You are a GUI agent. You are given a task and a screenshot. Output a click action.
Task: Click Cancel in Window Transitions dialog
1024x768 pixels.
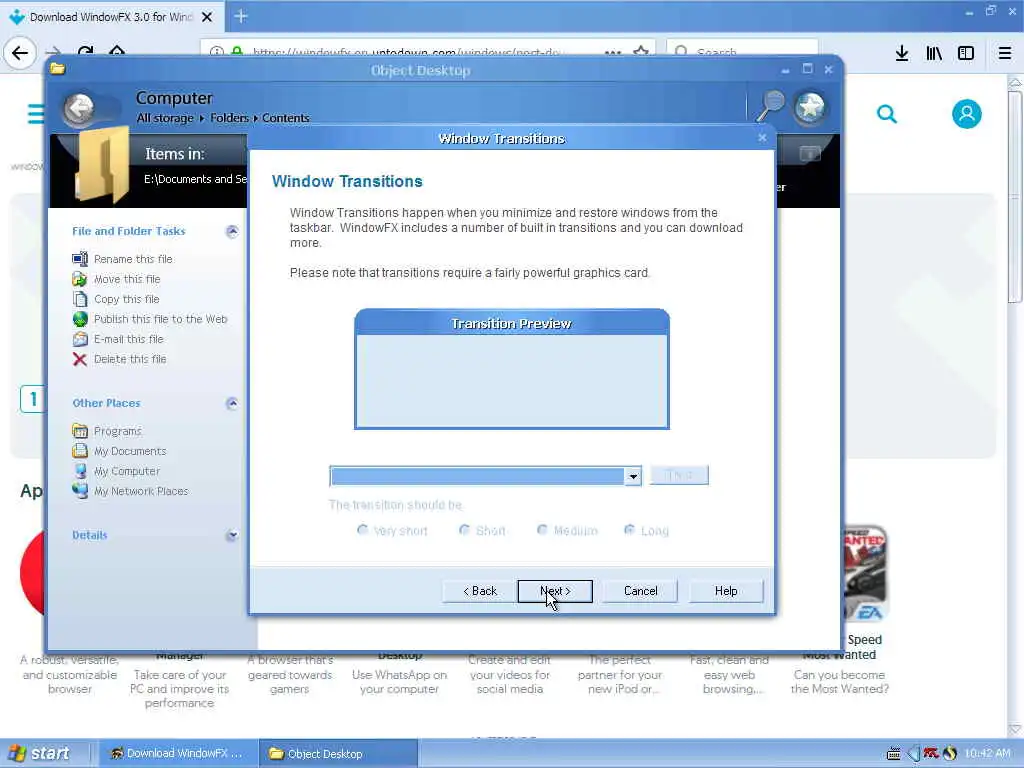pyautogui.click(x=641, y=591)
